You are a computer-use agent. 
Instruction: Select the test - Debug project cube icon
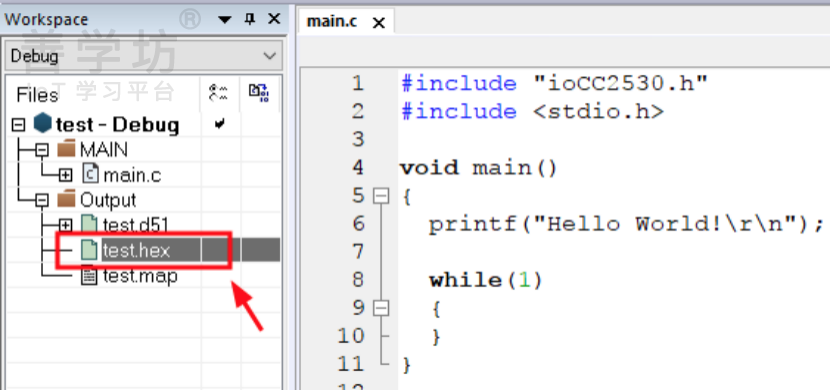point(42,124)
